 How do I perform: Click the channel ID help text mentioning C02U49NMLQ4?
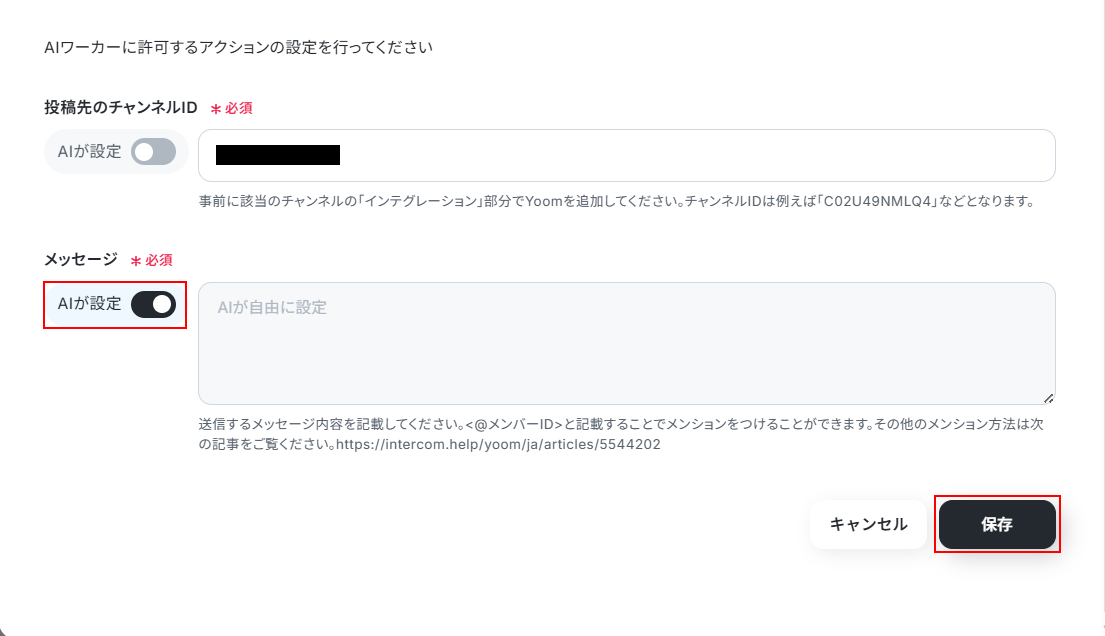(617, 202)
